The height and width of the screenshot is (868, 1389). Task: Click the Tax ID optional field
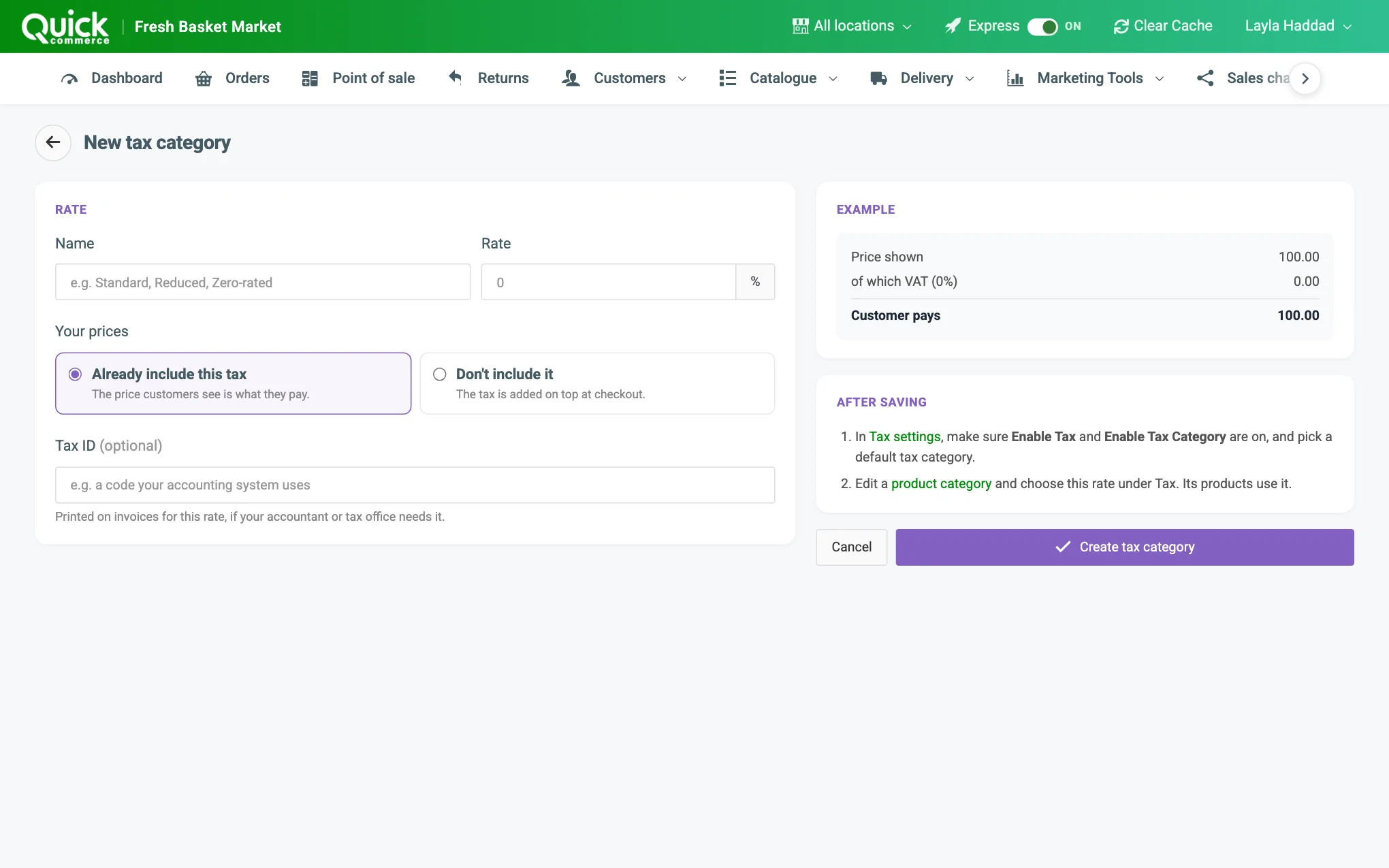415,485
